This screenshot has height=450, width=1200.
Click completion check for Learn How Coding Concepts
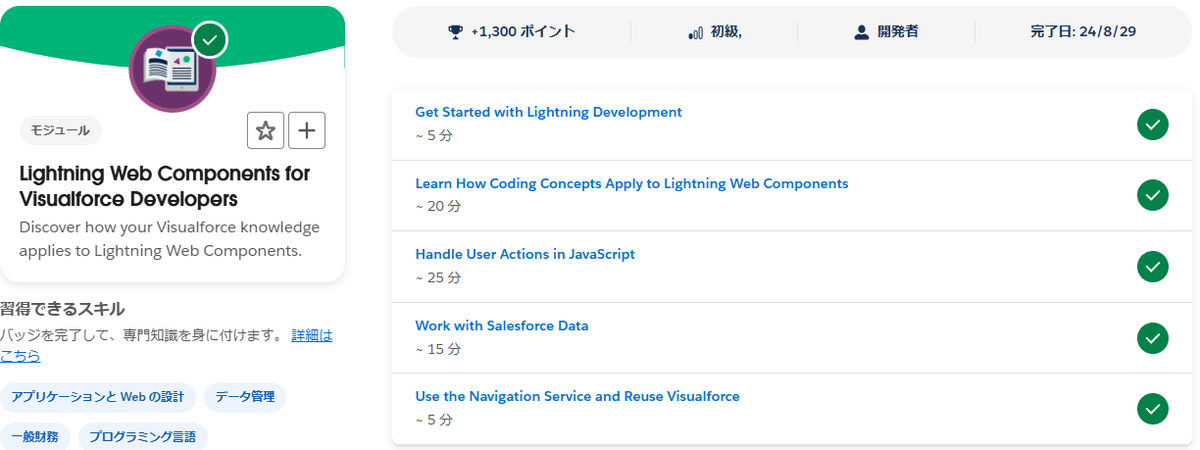[x=1152, y=196]
